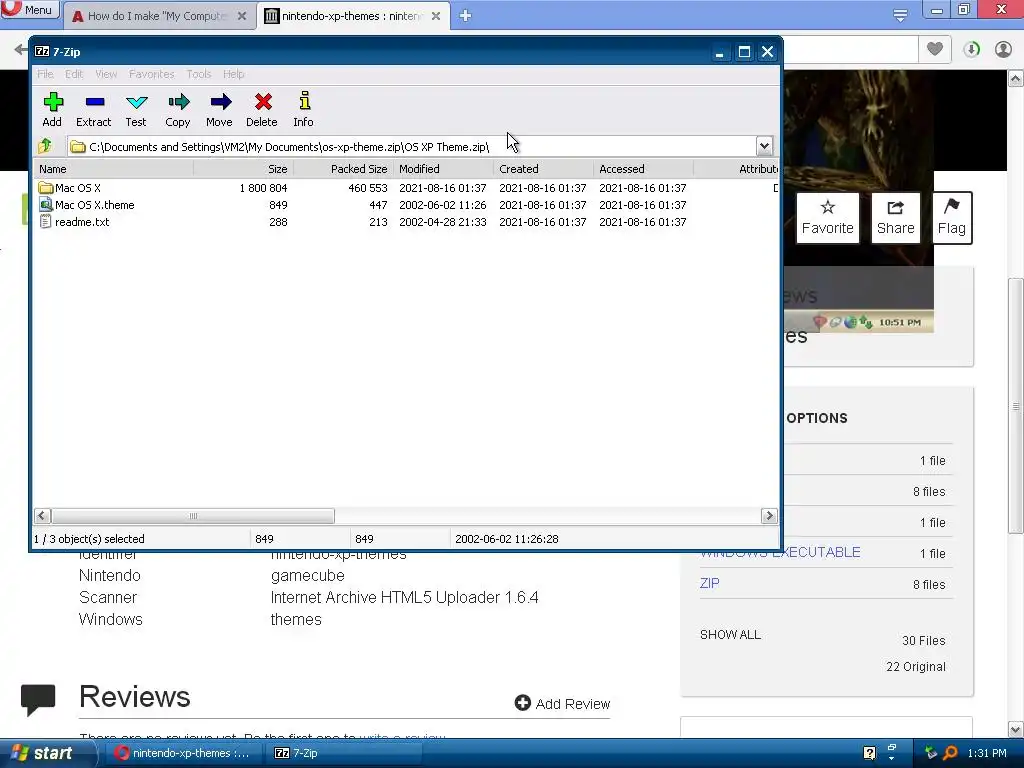Image resolution: width=1024 pixels, height=768 pixels.
Task: Close the nintendo-xp-themes tab
Action: point(436,16)
